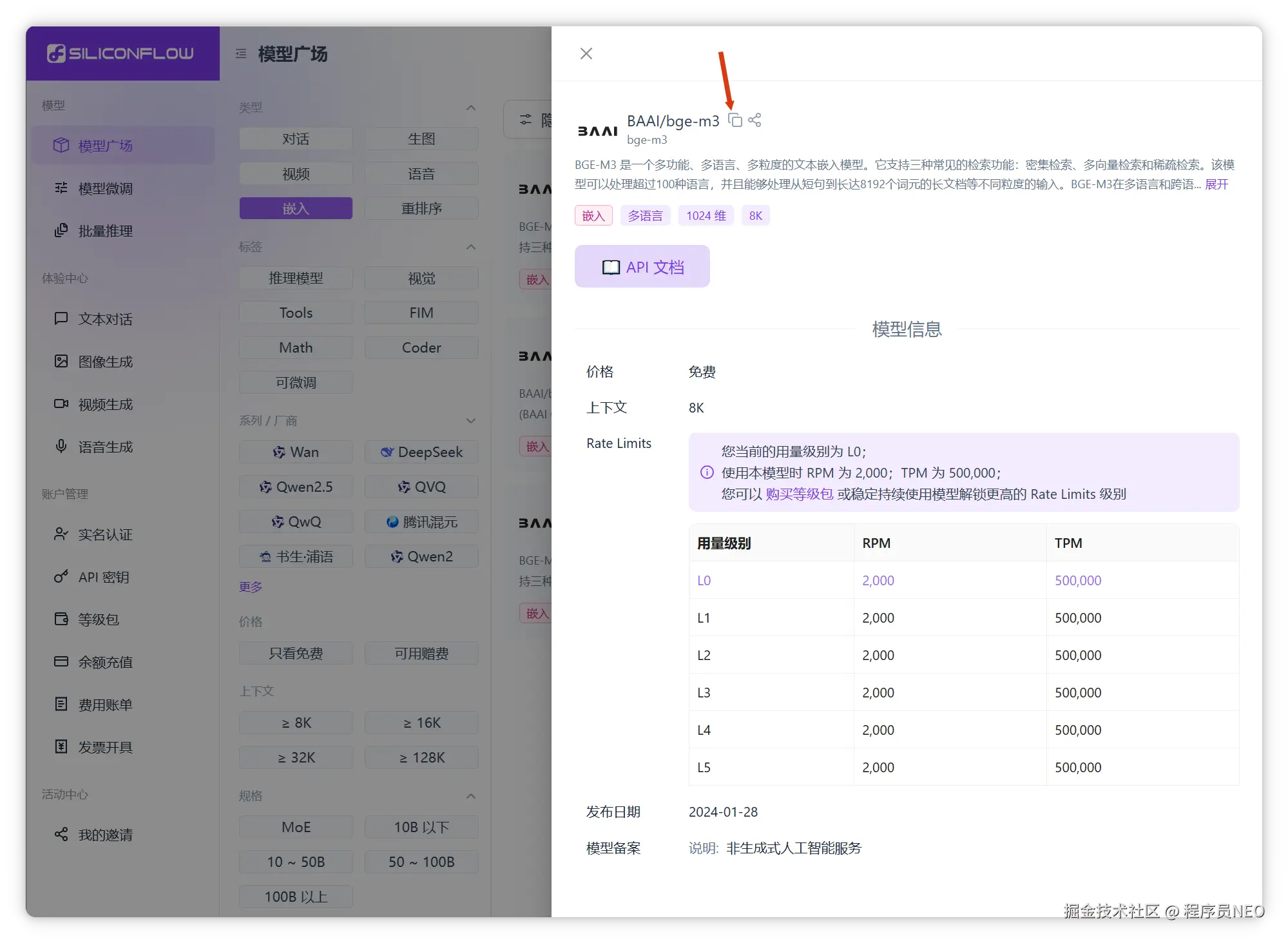Select 文本对话 in sidebar menu

click(x=106, y=319)
